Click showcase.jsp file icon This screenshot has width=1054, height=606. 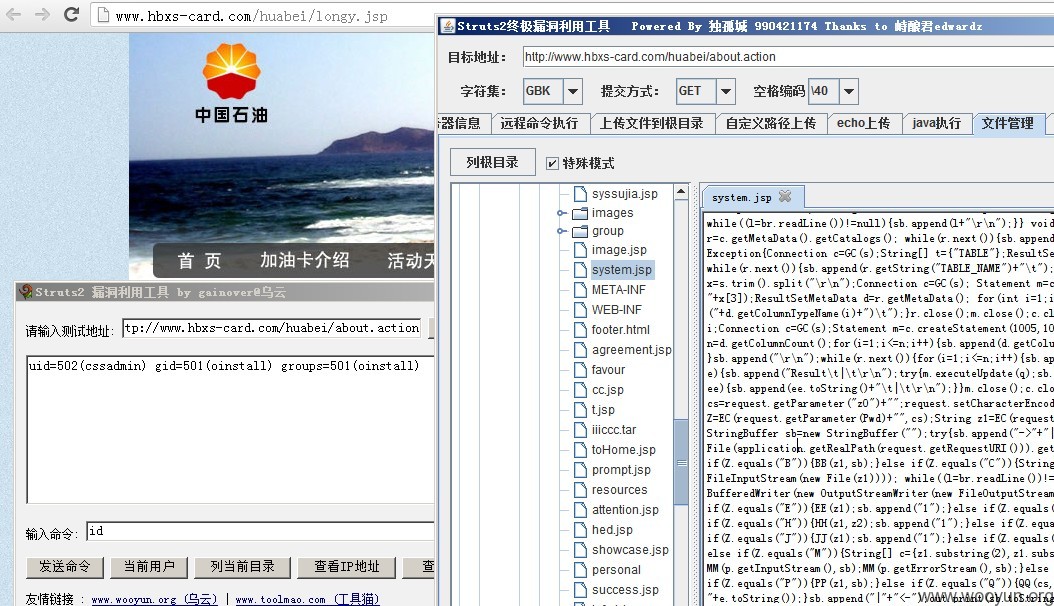click(x=580, y=550)
